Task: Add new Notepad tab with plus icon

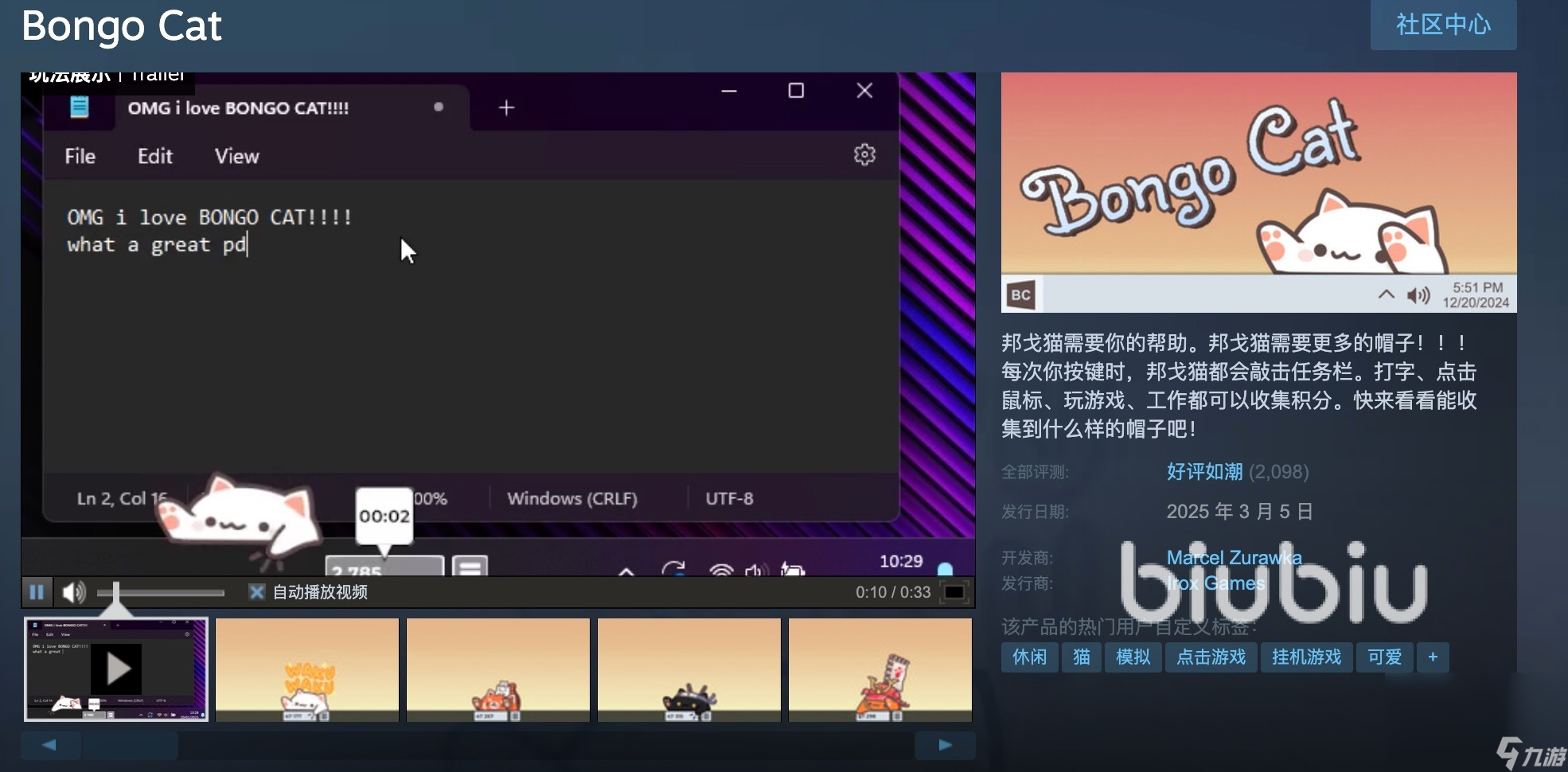Action: point(506,107)
